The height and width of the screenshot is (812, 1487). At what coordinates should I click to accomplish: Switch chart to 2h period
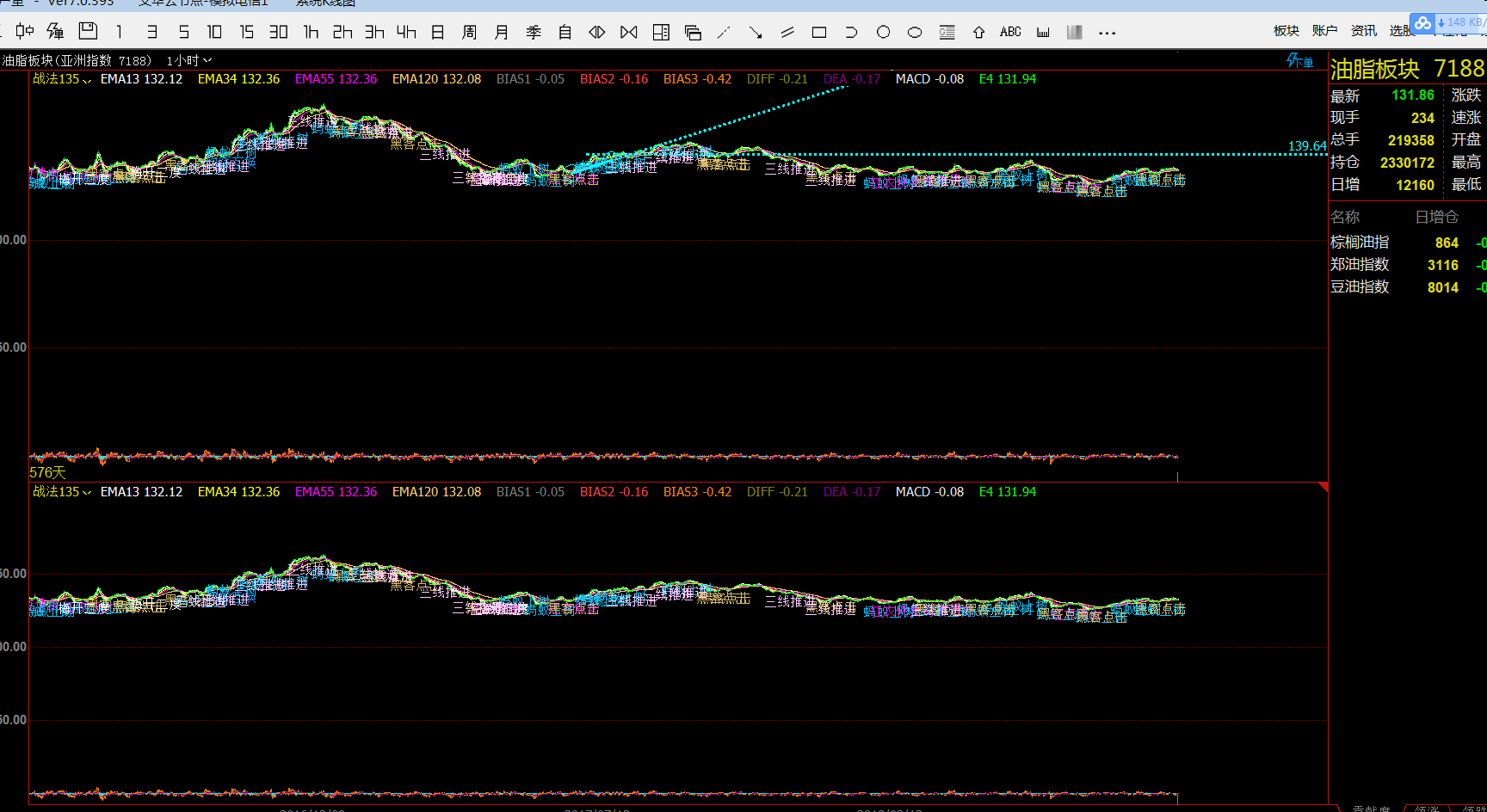pyautogui.click(x=342, y=33)
